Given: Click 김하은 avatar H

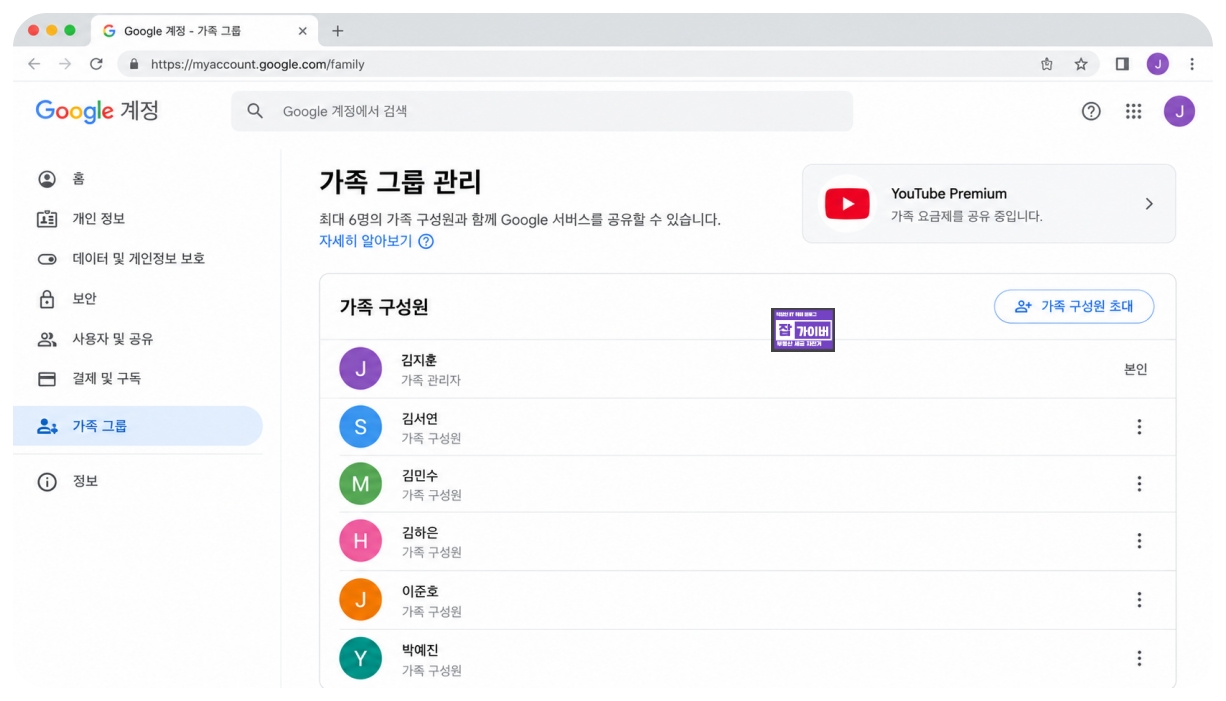Looking at the screenshot, I should pos(360,541).
